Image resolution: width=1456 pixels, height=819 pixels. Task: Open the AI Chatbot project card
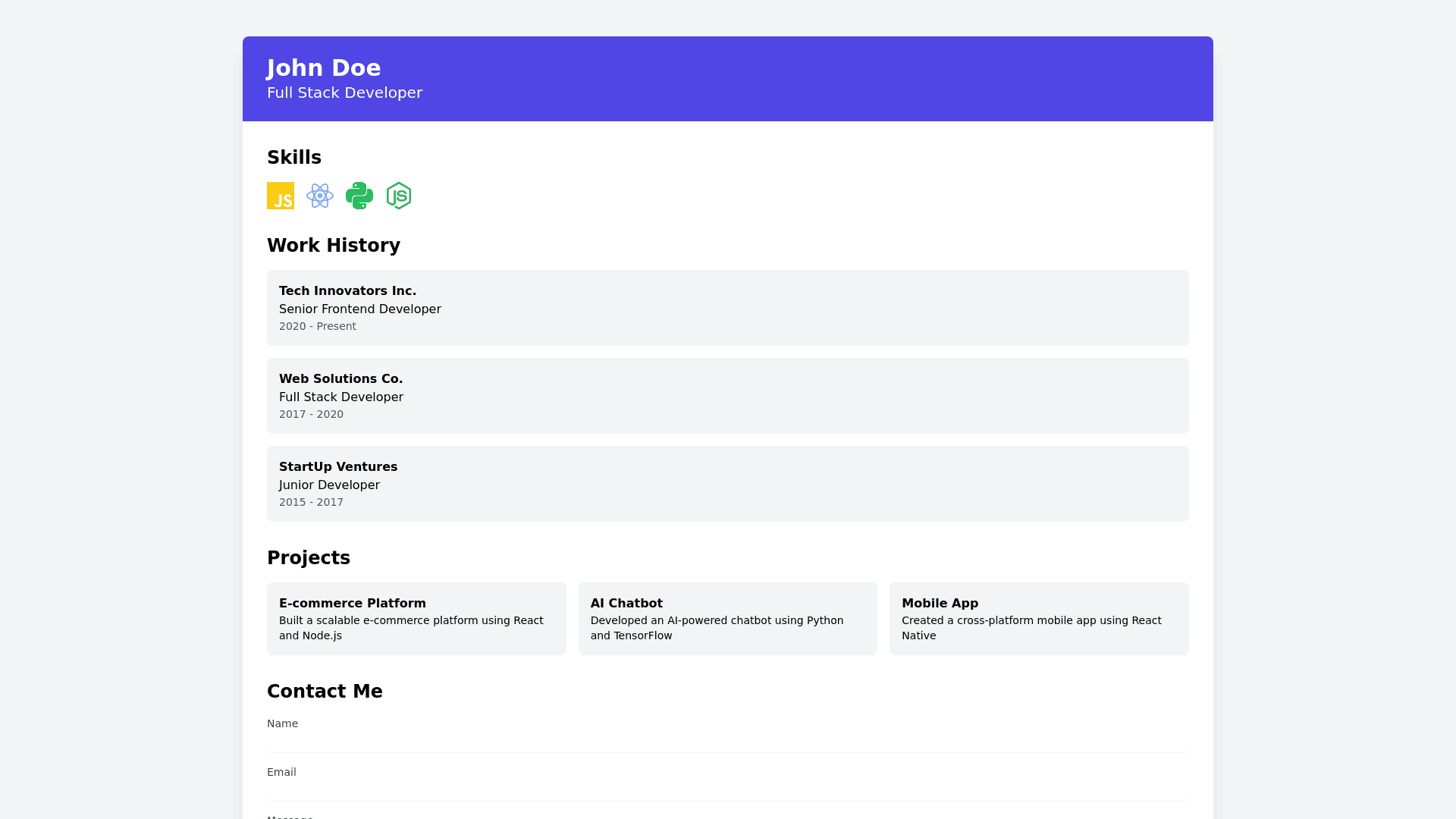click(727, 619)
